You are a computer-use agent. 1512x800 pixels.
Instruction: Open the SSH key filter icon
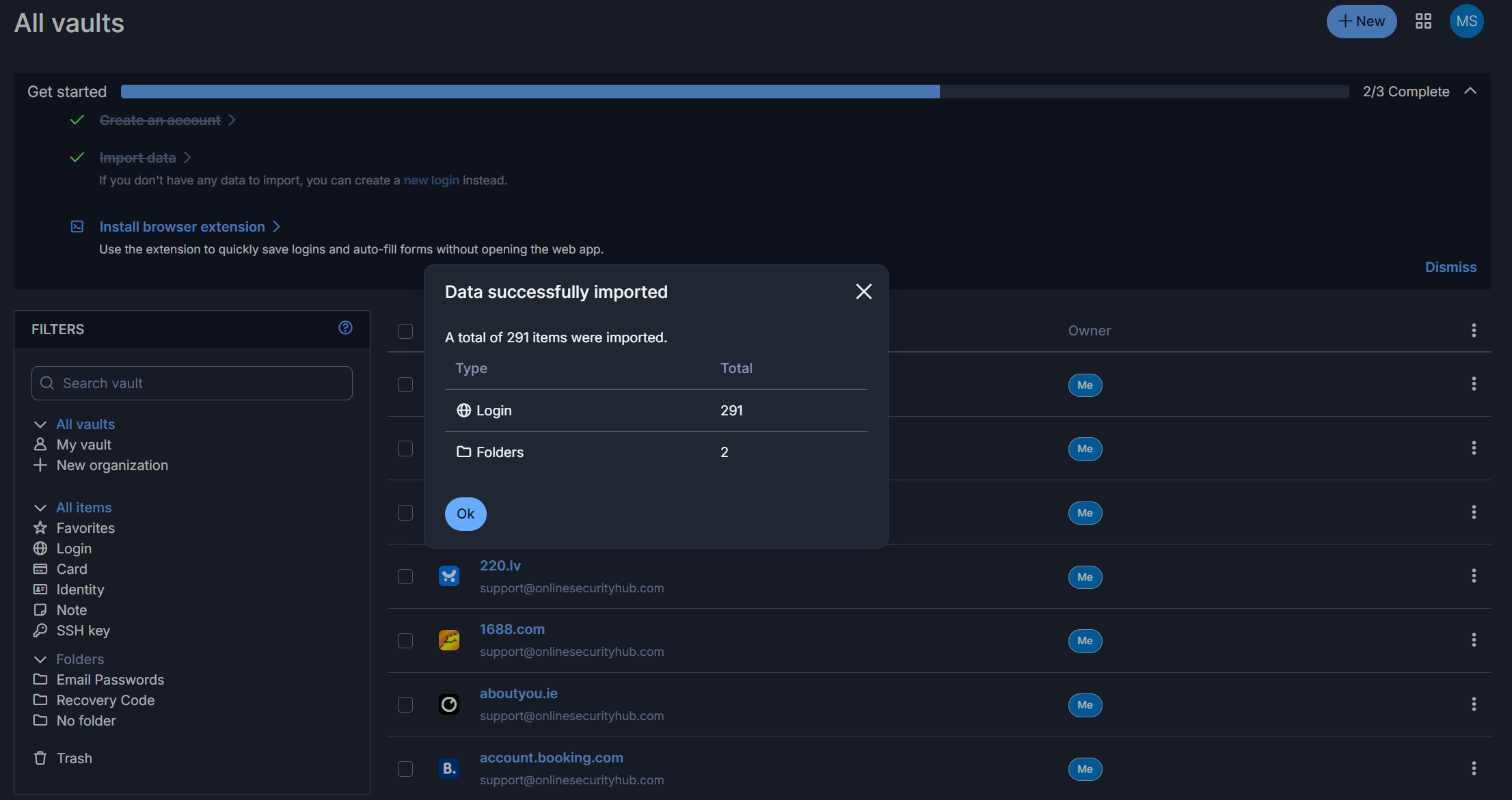(40, 631)
